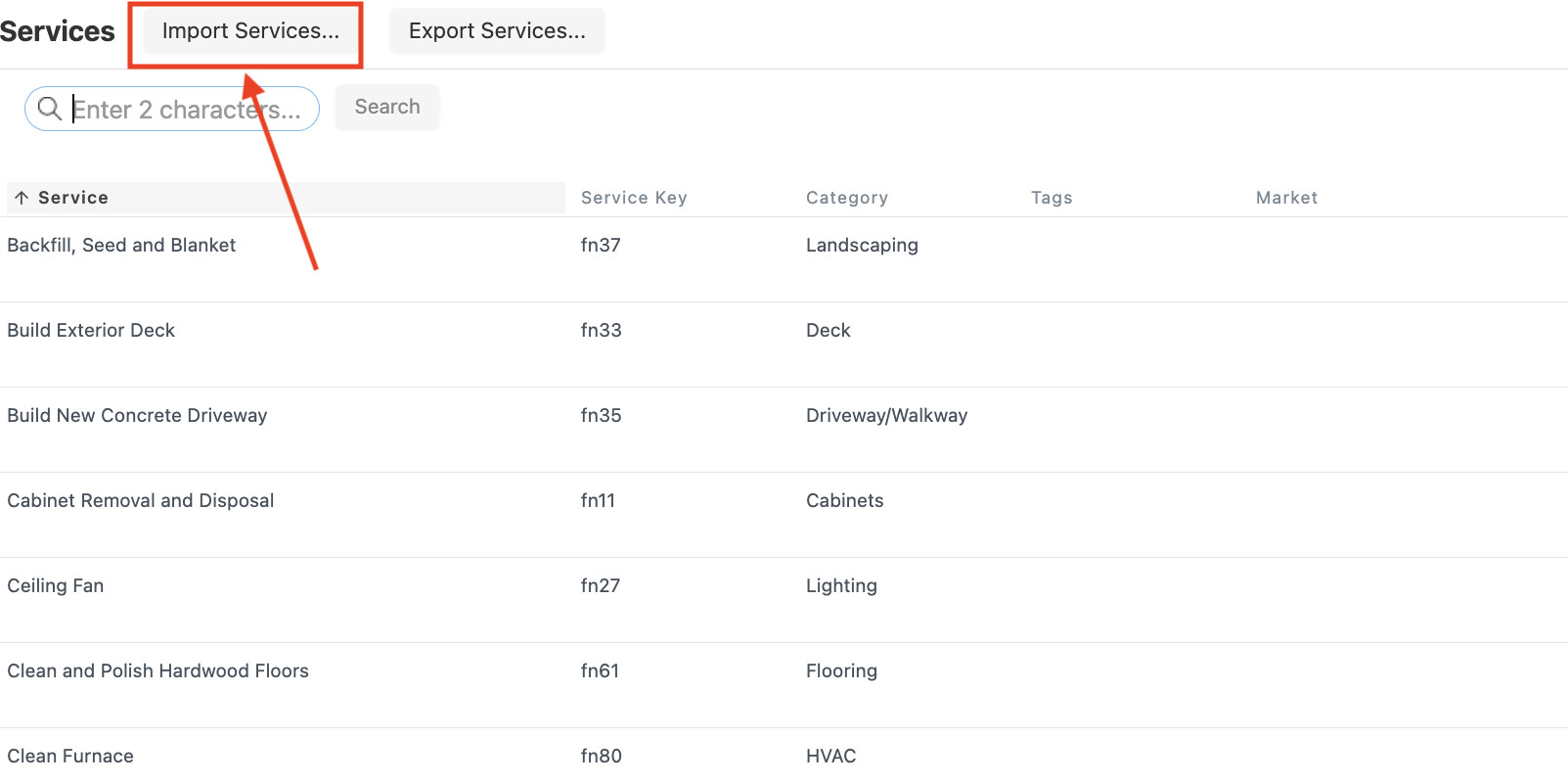Sort by the Category column header
Image resolution: width=1568 pixels, height=784 pixels.
pos(846,198)
